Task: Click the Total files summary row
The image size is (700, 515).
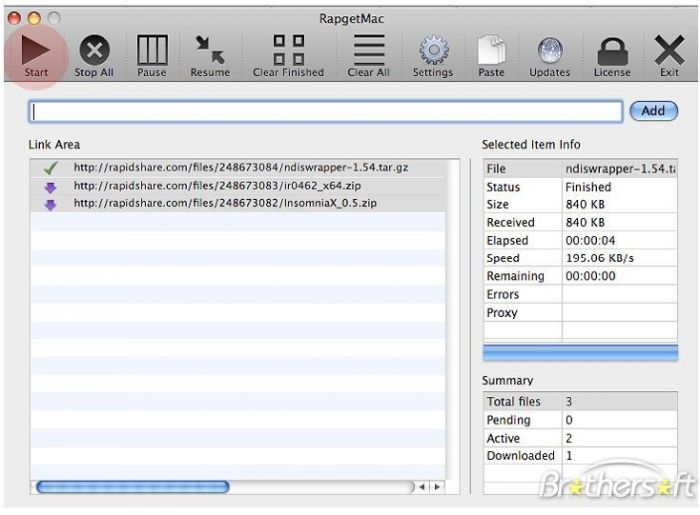Action: pos(580,402)
